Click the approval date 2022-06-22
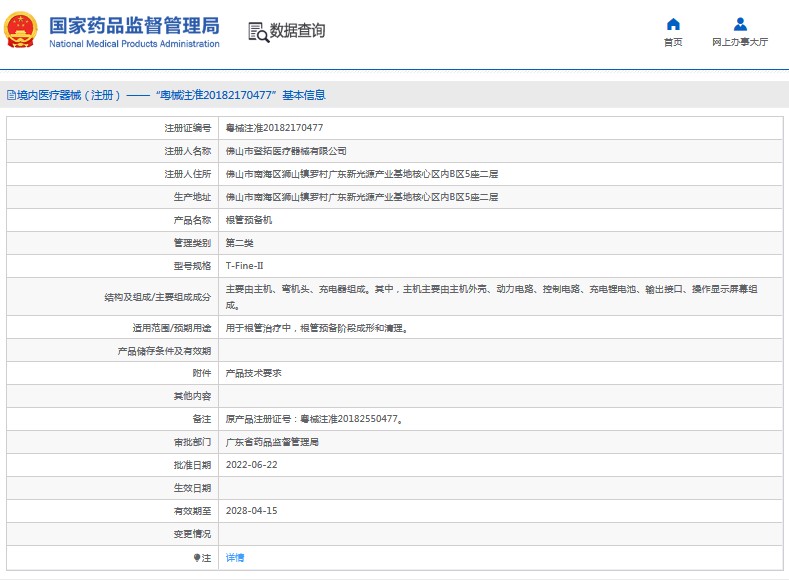The height and width of the screenshot is (580, 789). [x=251, y=465]
